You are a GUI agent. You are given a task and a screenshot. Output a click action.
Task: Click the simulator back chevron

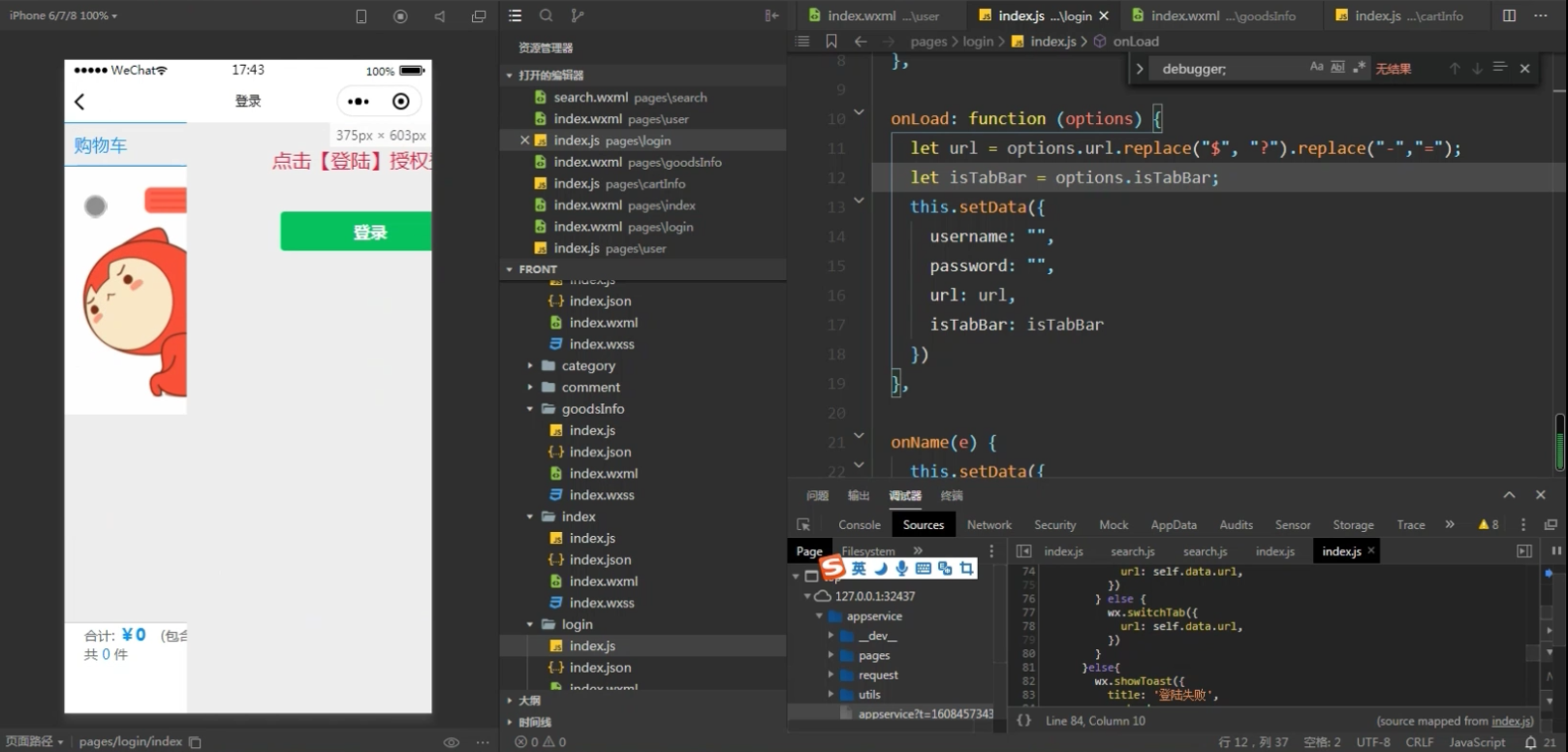click(x=80, y=101)
